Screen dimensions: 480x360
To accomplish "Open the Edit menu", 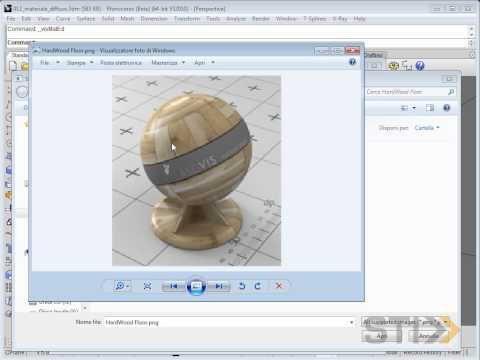I will (x=26, y=19).
